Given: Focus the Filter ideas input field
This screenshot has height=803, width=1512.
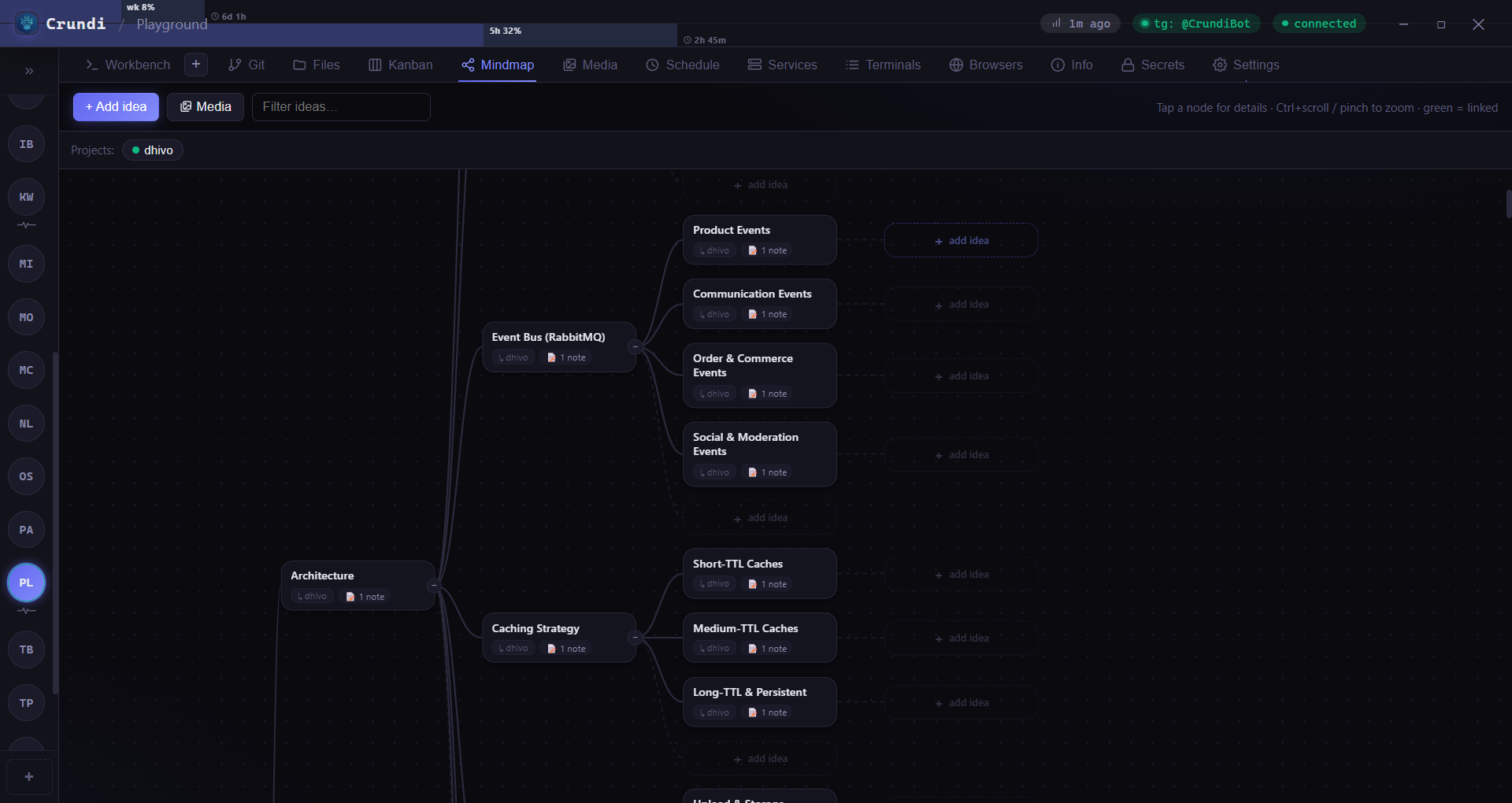Looking at the screenshot, I should (341, 107).
